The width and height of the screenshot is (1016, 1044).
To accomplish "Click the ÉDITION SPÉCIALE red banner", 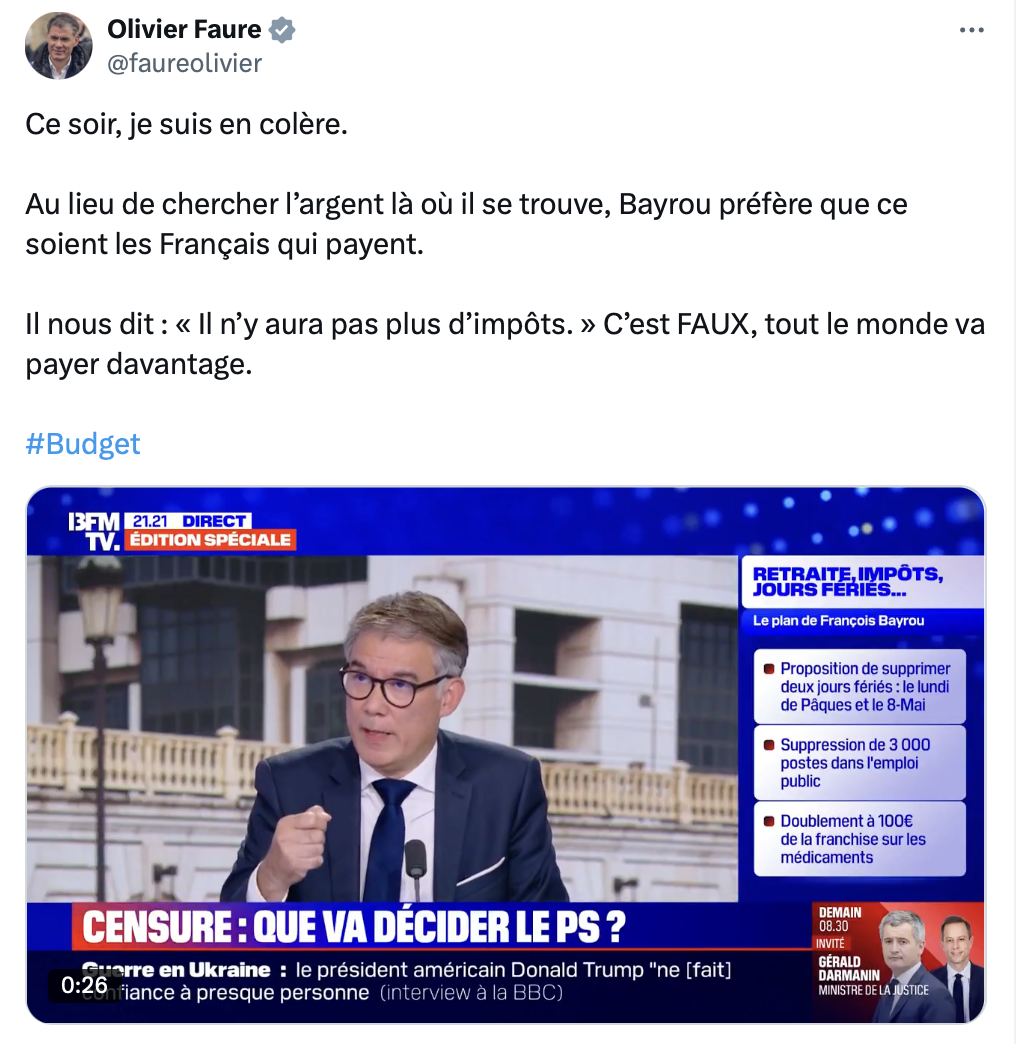I will coord(210,540).
